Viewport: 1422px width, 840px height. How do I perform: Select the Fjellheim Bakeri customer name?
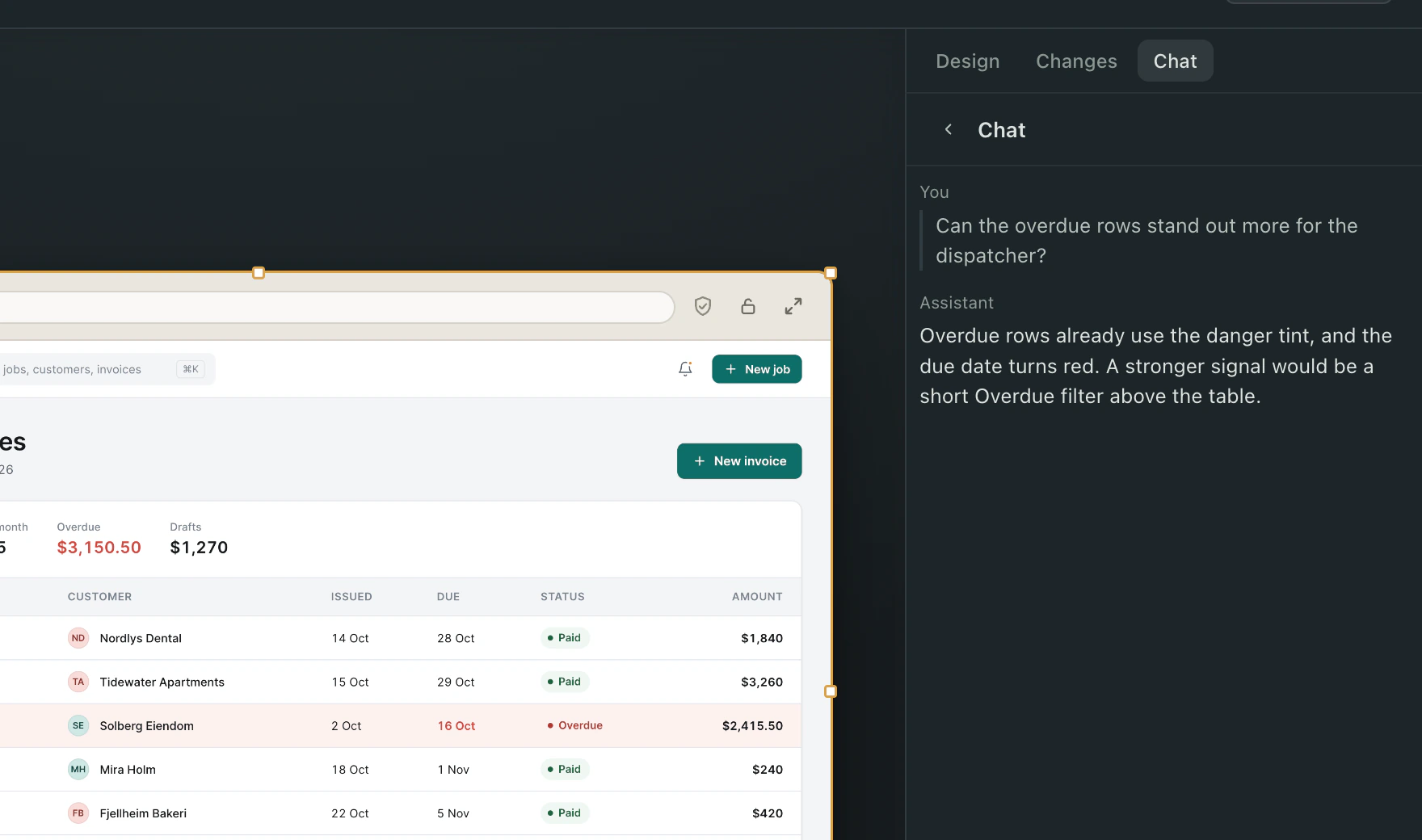point(143,813)
